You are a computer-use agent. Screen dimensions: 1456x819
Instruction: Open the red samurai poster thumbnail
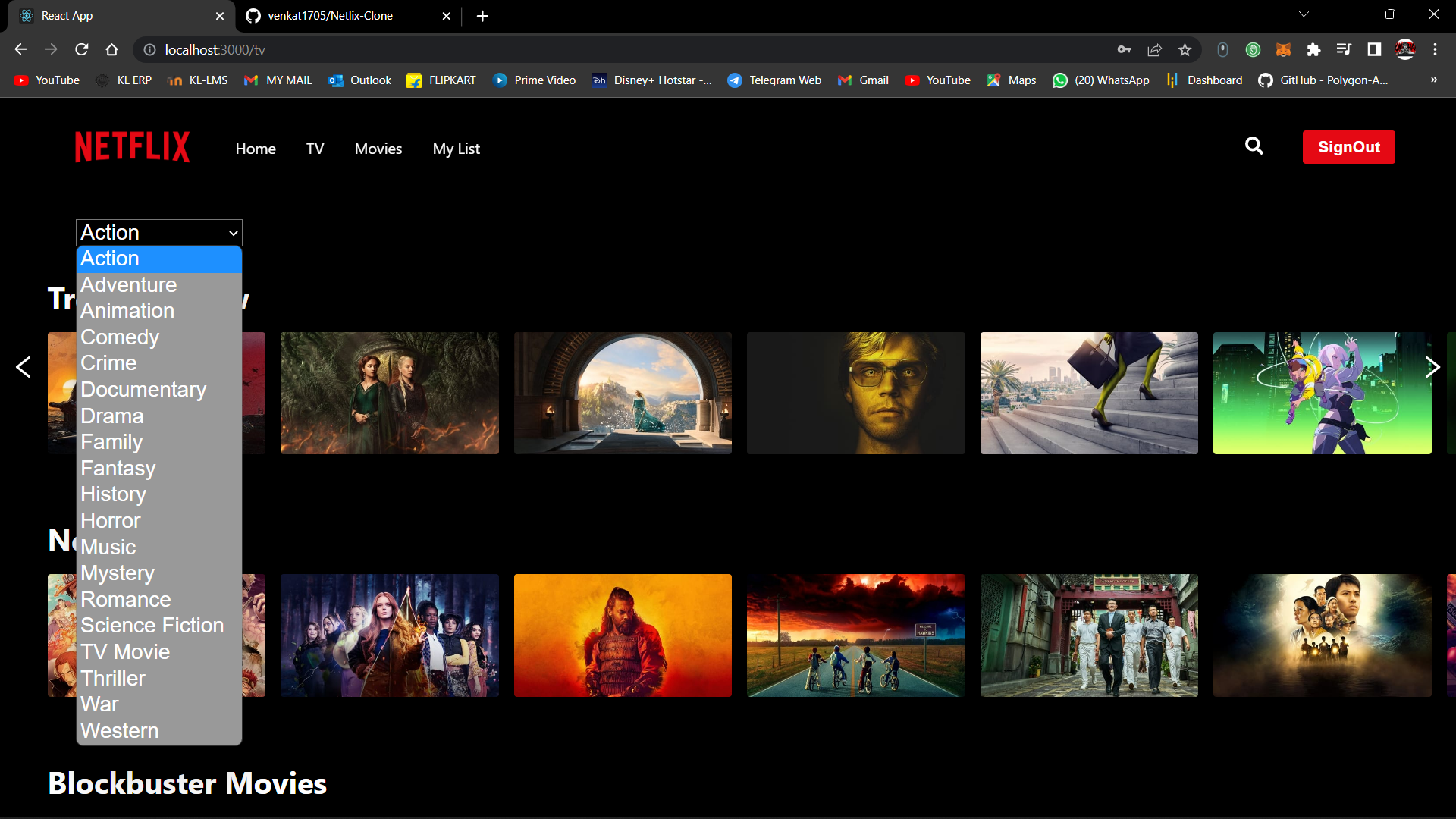[623, 635]
